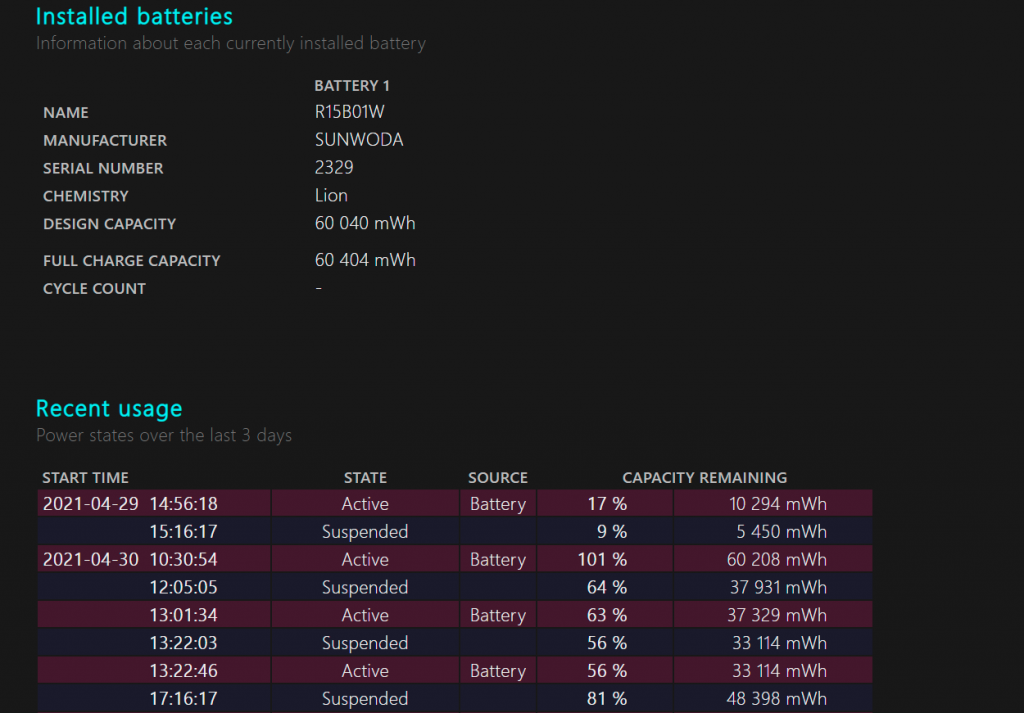
Task: Select the NAME label
Action: (x=66, y=112)
